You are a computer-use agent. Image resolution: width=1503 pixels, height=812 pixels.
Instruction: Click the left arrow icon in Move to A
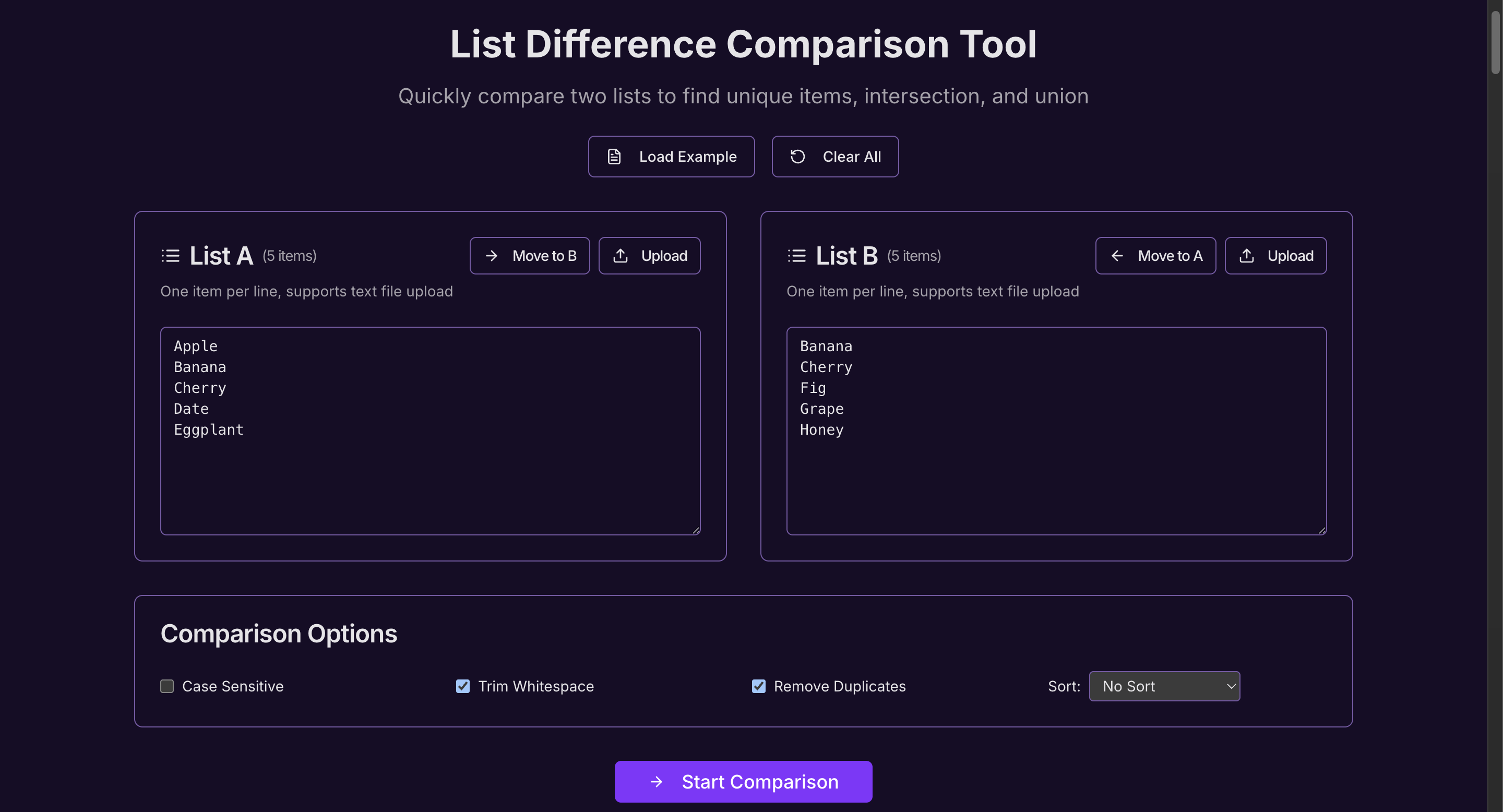(x=1117, y=256)
